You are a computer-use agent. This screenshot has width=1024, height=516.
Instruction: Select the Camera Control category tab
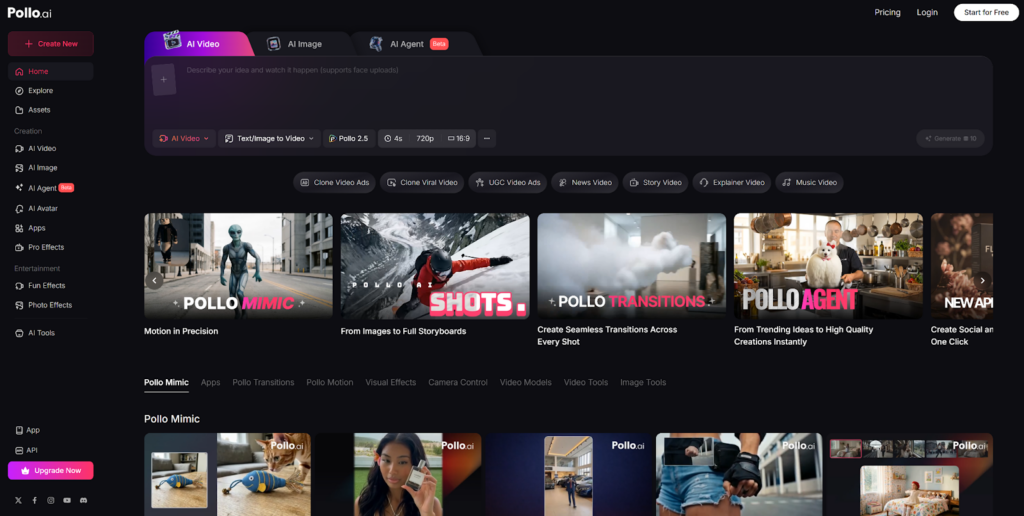(458, 383)
